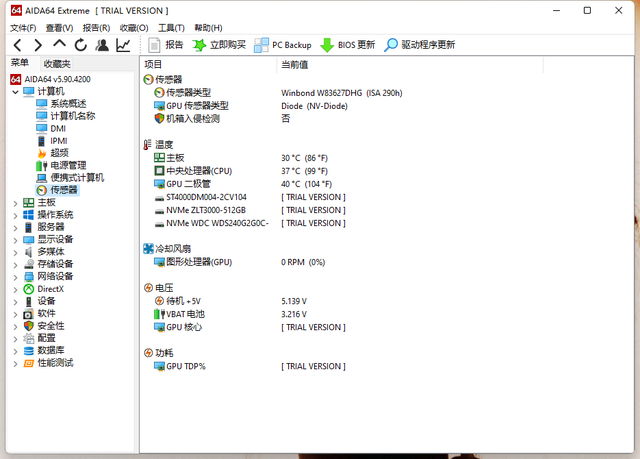This screenshot has width=640, height=459.
Task: Select the 图形处理器(GPU) fan row
Action: (240, 262)
